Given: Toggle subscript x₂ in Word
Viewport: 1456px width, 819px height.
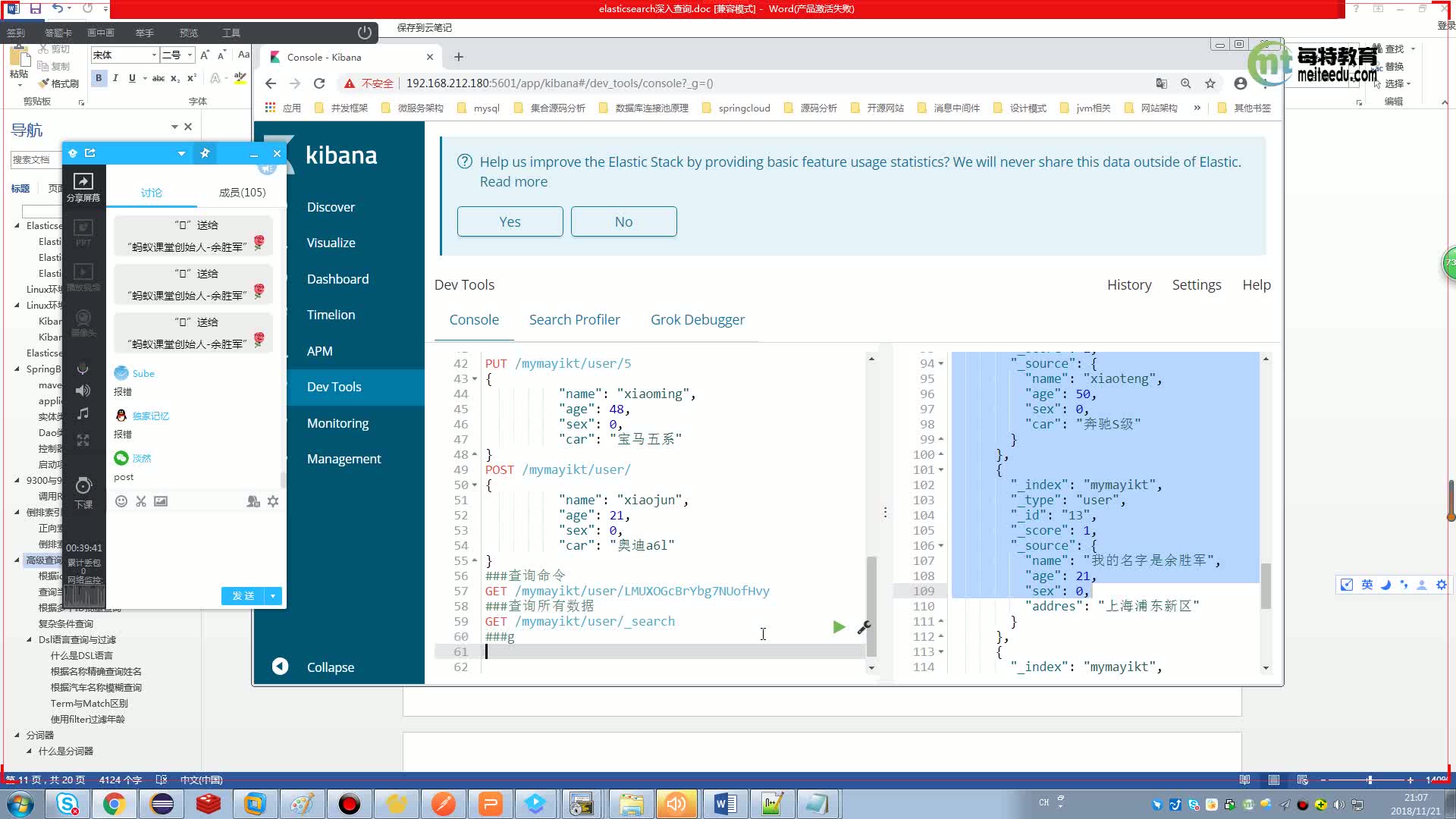Looking at the screenshot, I should pos(175,78).
